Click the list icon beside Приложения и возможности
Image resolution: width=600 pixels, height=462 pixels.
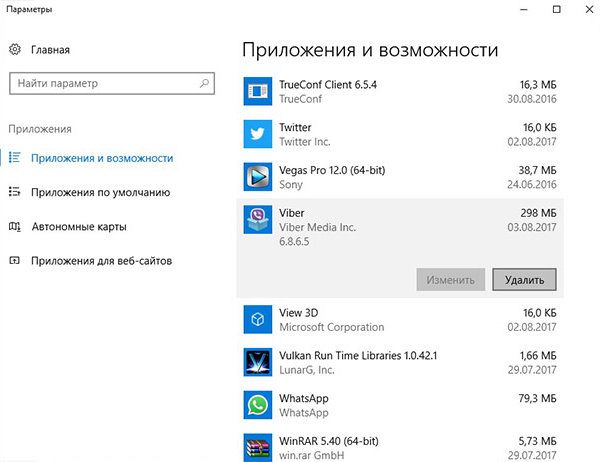pyautogui.click(x=15, y=157)
